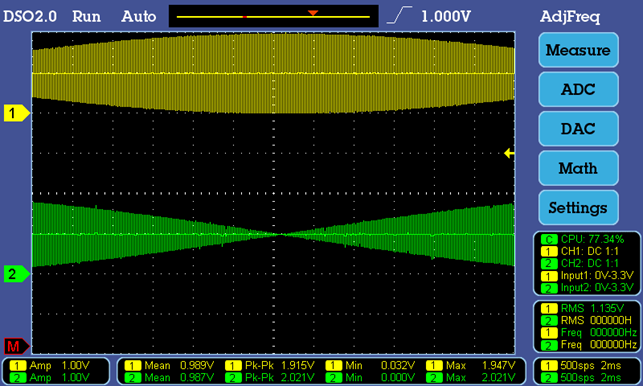Click the green C icon beside CPU
This screenshot has width=643, height=386.
point(549,240)
